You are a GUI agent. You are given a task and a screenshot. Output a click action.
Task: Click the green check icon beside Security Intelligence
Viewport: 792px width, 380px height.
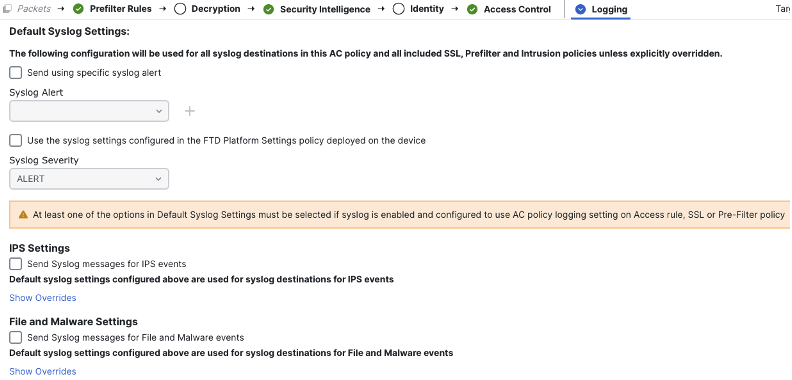(x=269, y=9)
